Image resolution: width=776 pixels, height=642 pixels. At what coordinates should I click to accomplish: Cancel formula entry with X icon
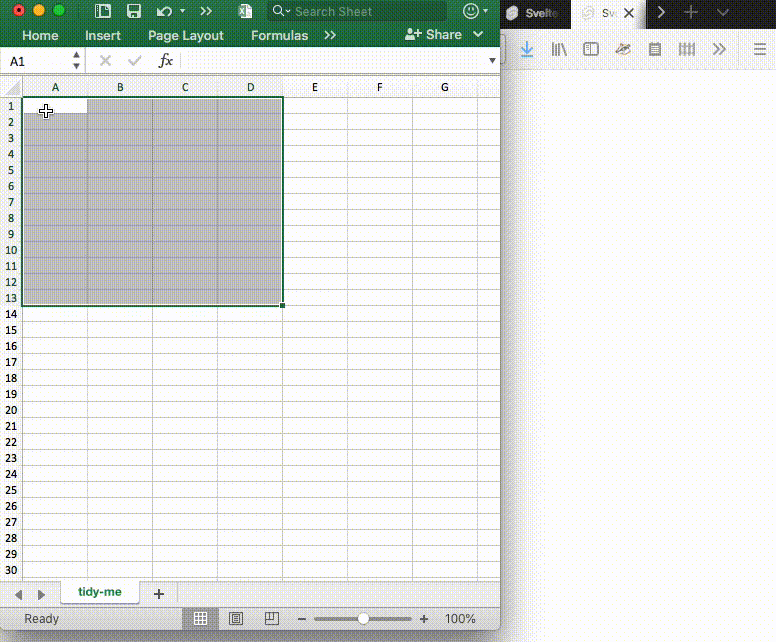click(x=105, y=61)
